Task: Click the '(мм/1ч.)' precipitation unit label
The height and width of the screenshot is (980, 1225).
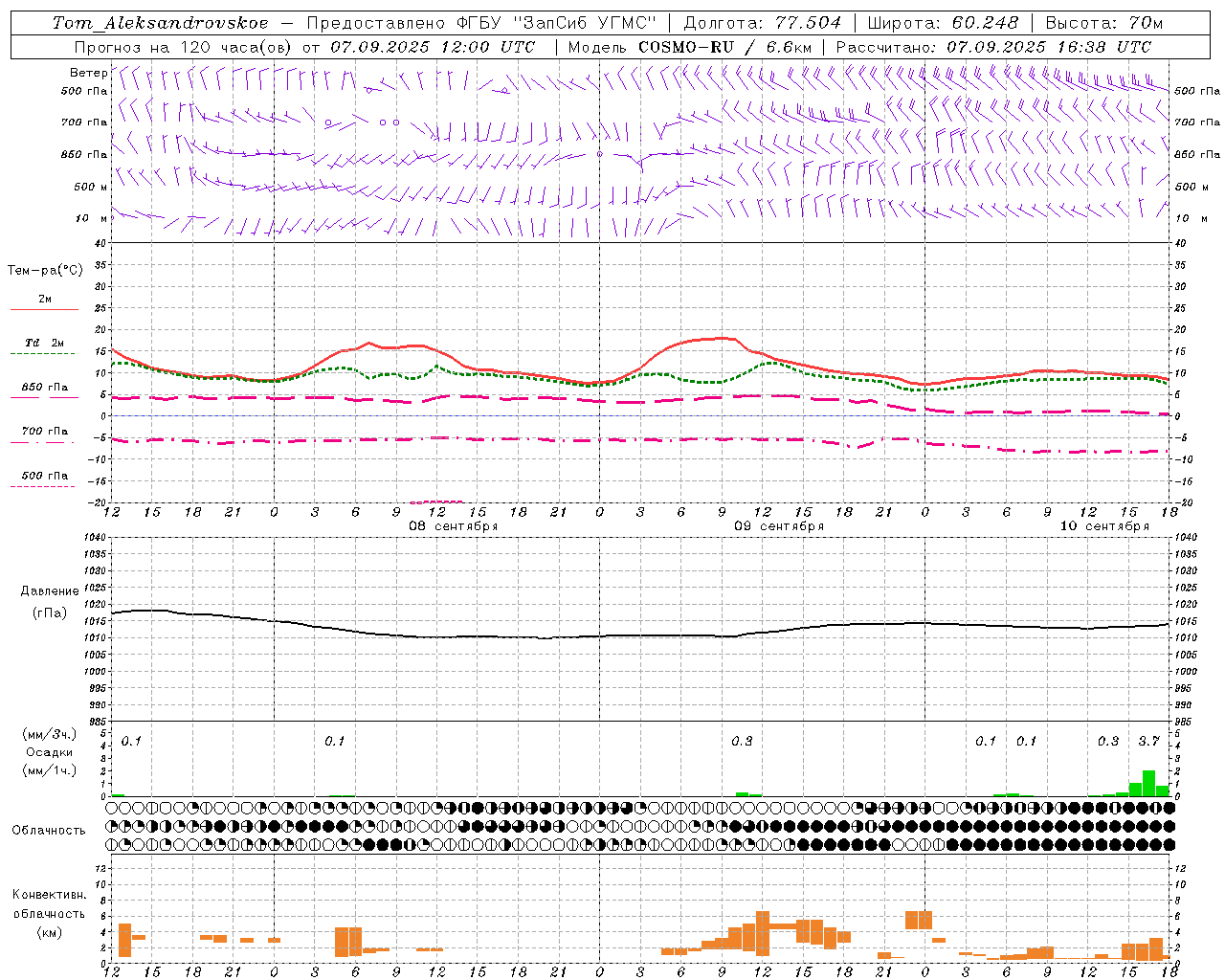Action: pyautogui.click(x=50, y=770)
